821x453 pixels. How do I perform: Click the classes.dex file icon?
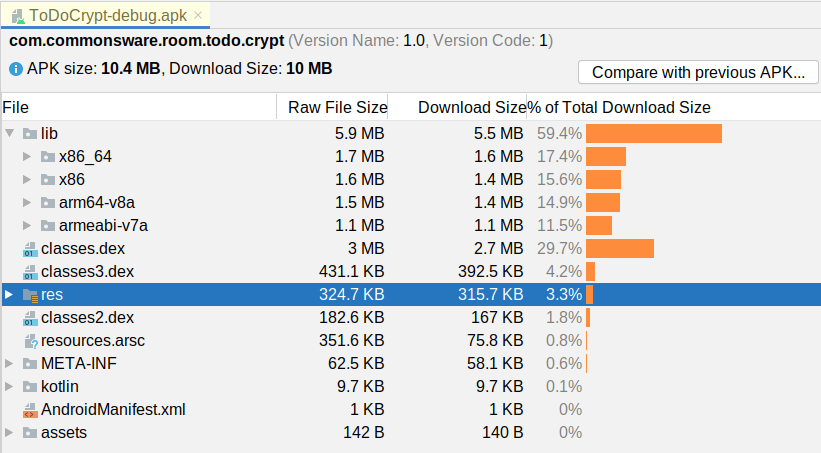[x=30, y=249]
